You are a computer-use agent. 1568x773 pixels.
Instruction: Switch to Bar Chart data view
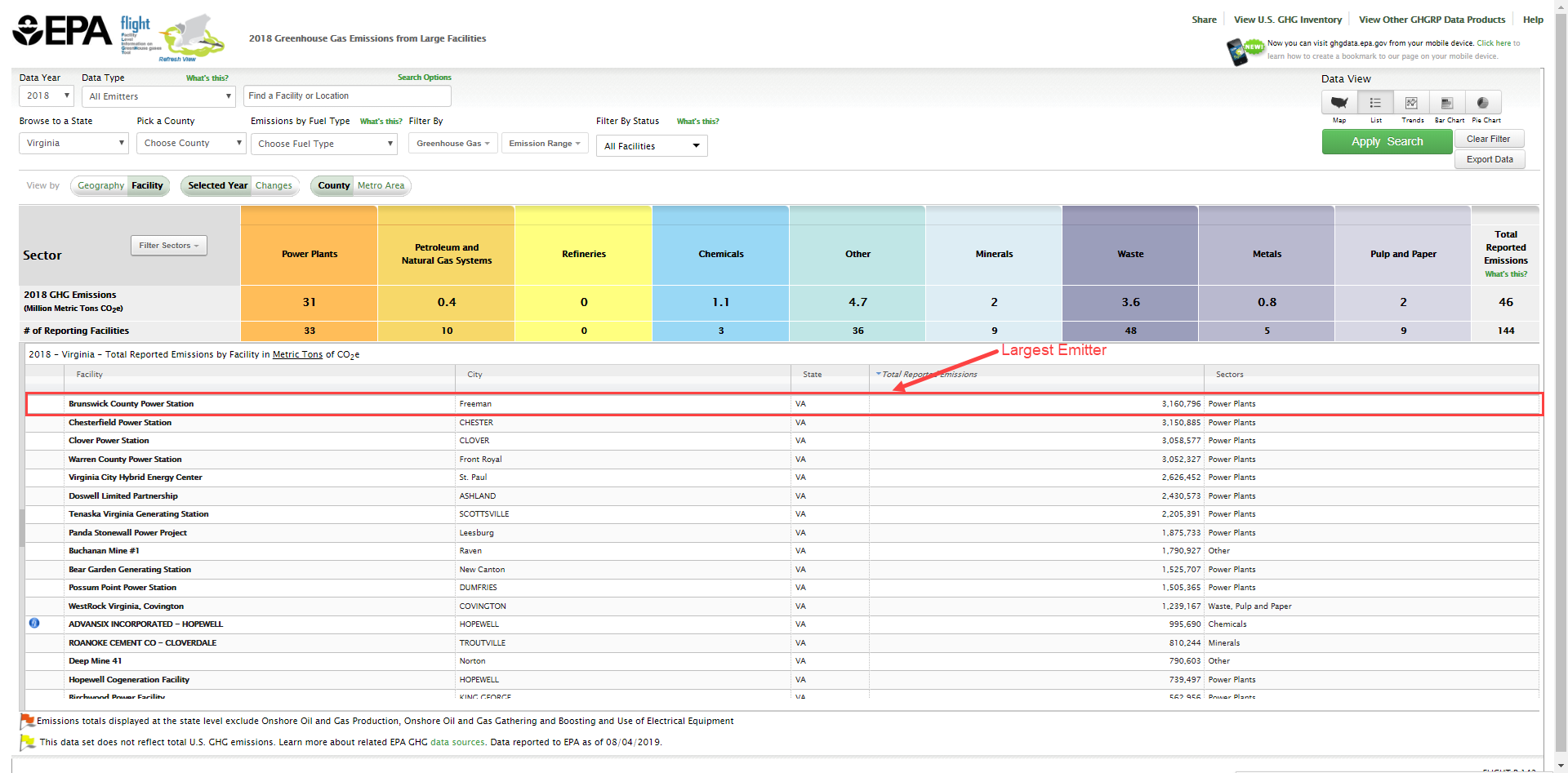[1447, 103]
